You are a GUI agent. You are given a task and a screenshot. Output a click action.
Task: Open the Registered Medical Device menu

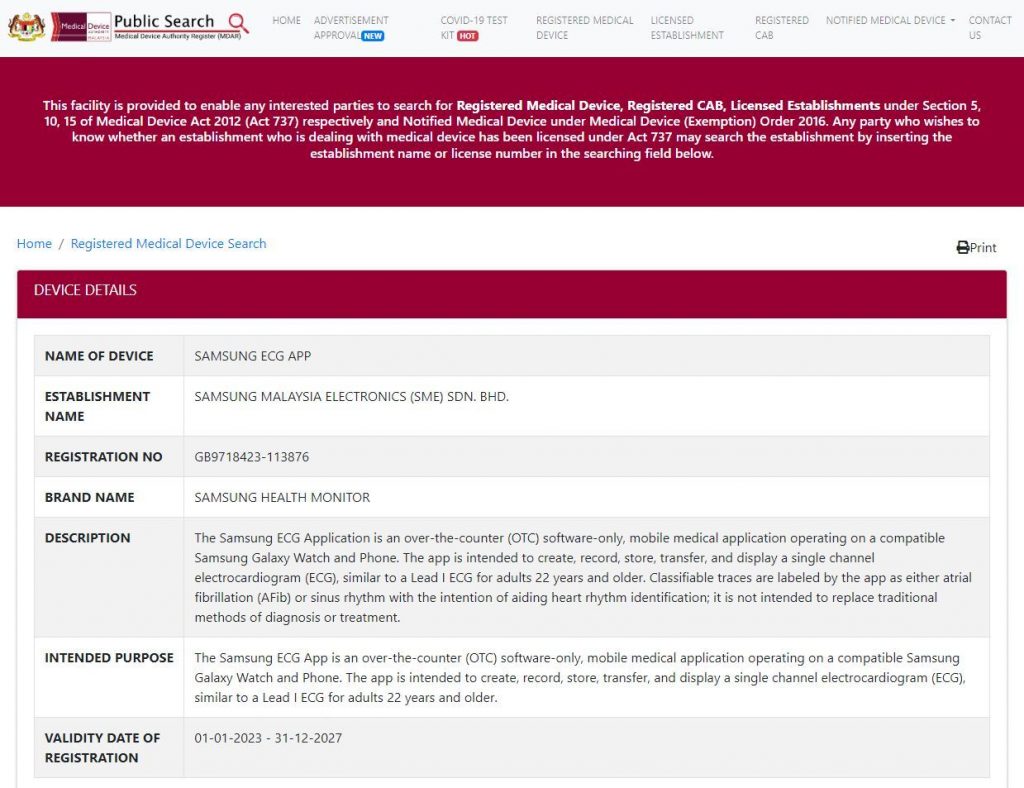pos(584,27)
